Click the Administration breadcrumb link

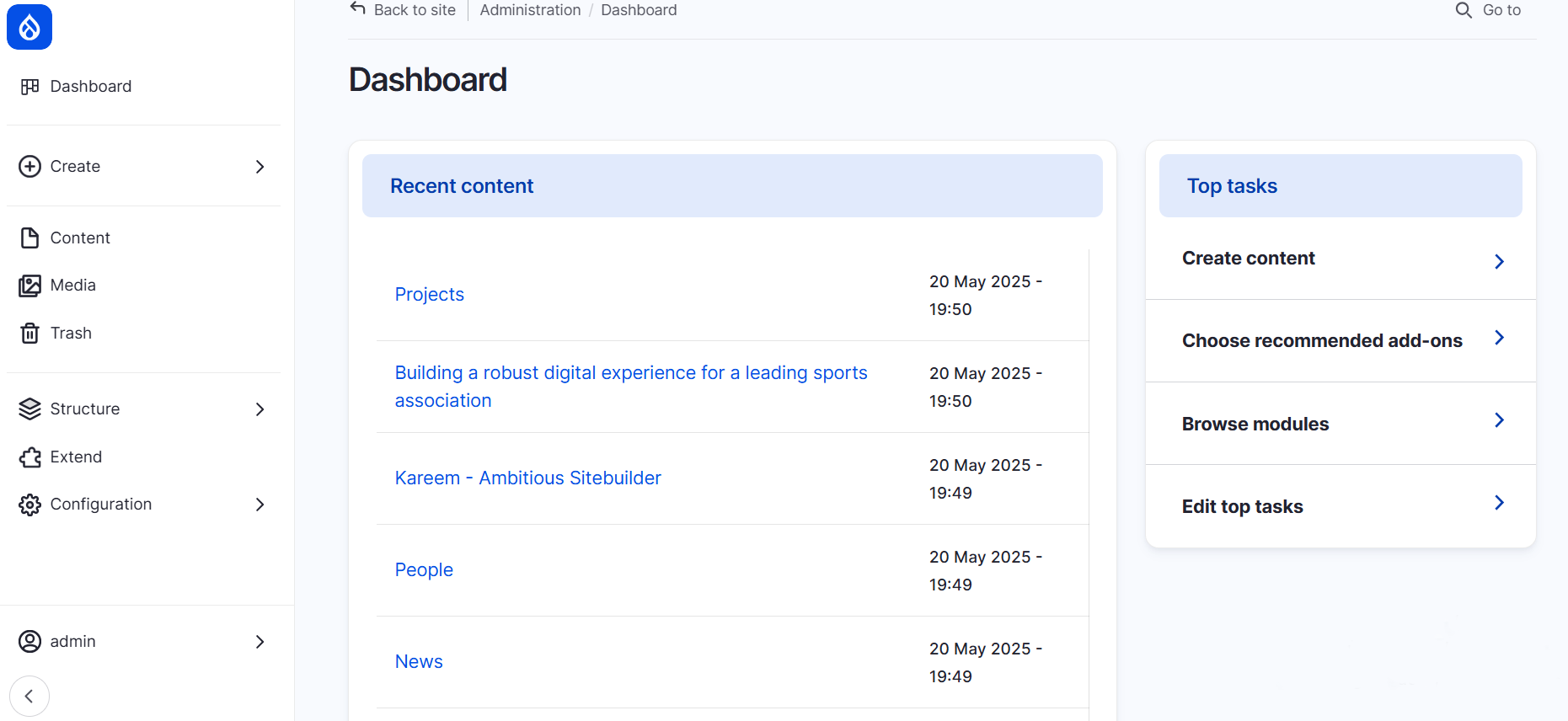click(x=531, y=10)
